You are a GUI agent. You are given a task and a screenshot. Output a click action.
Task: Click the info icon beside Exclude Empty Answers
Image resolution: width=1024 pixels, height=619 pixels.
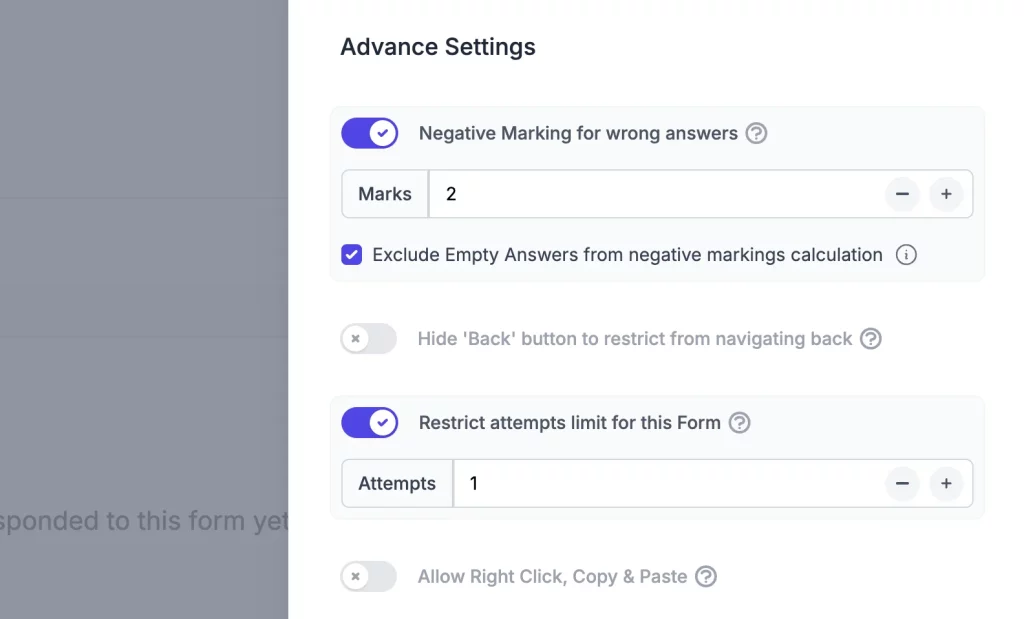tap(906, 255)
